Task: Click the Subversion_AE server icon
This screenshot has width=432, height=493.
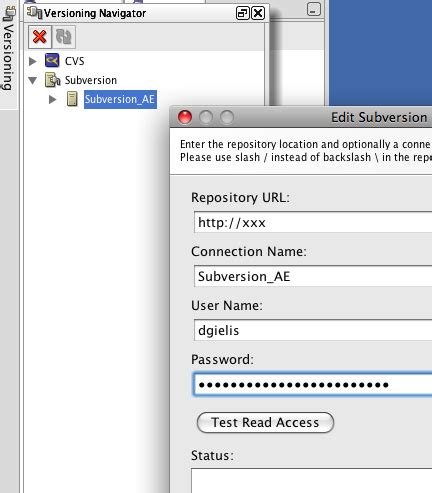Action: point(72,99)
